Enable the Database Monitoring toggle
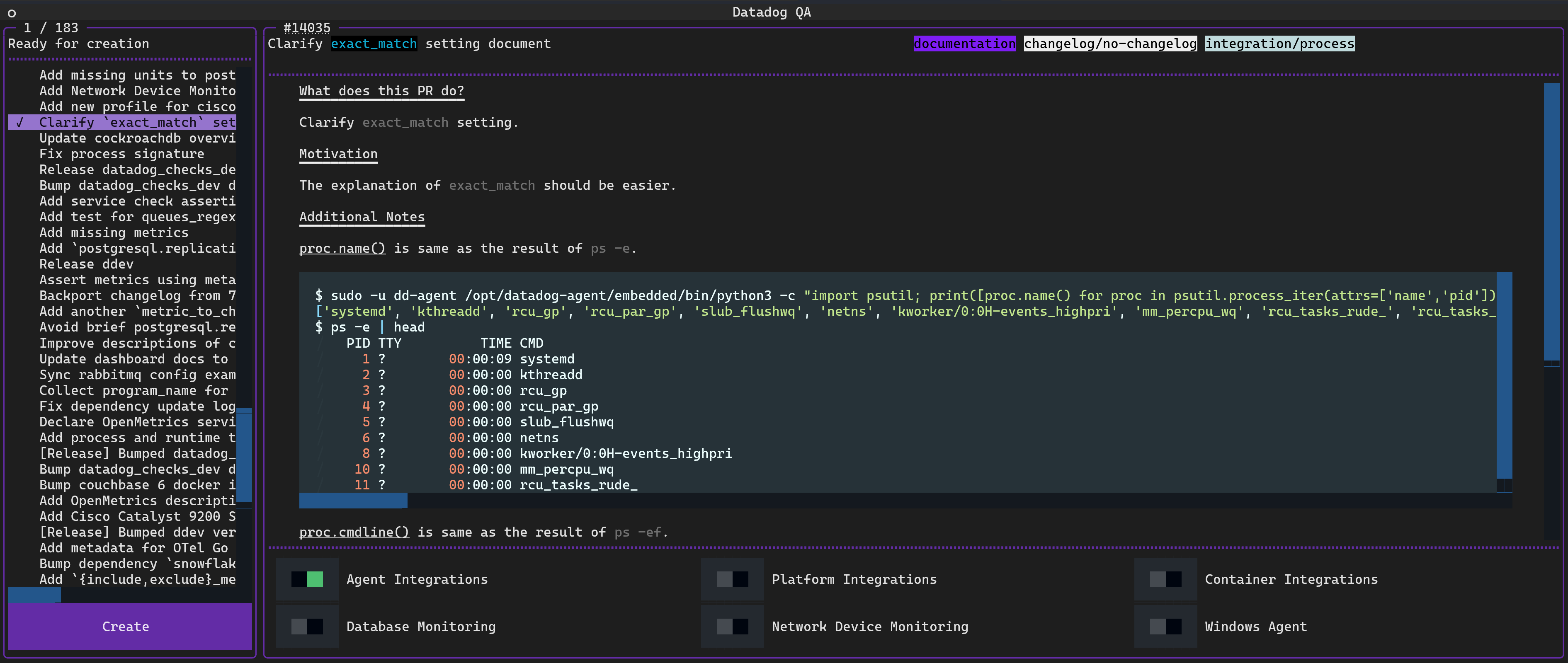1568x663 pixels. (307, 626)
